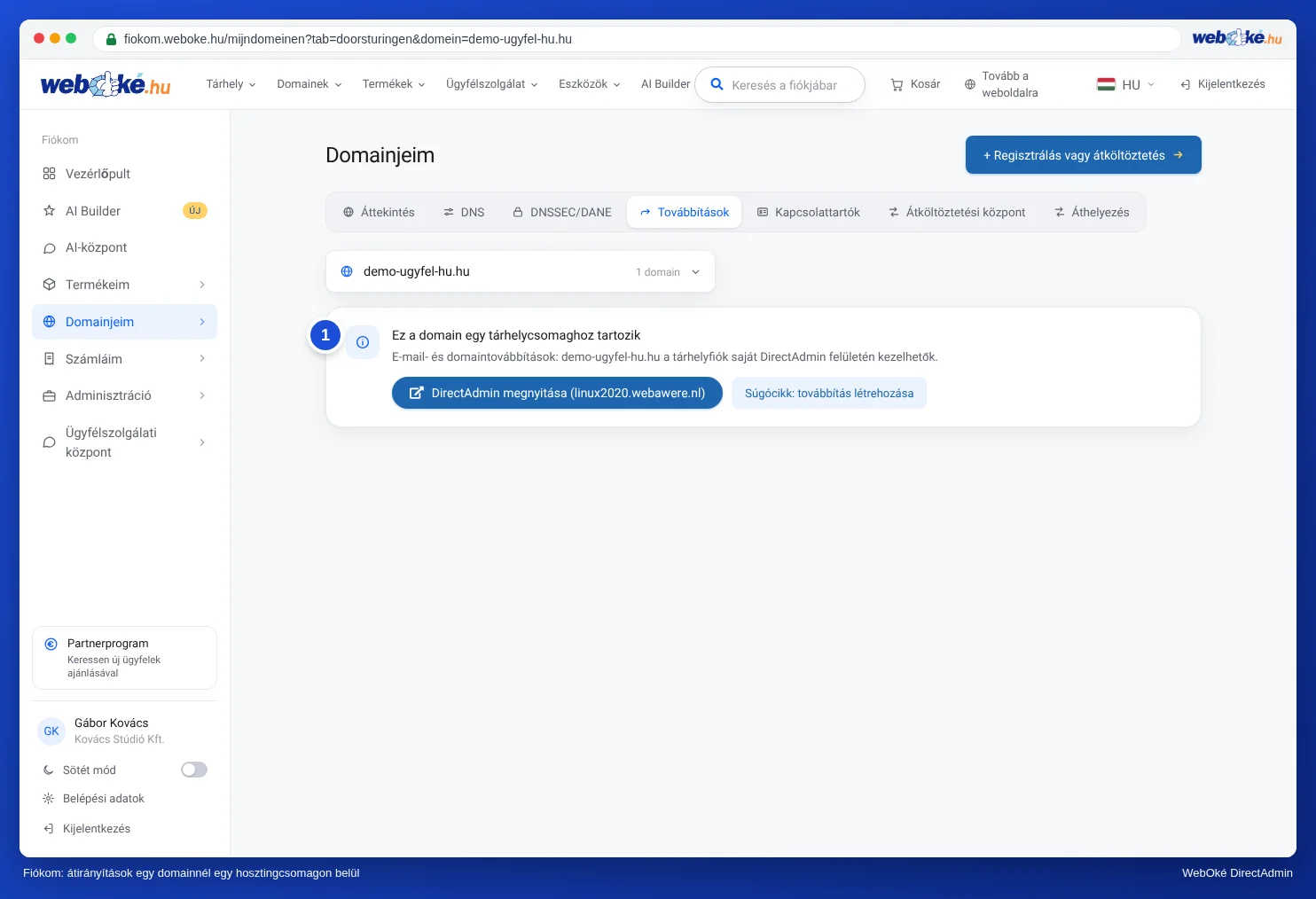Switch to the DNS tab
Screen dimensions: 1316x899
[464, 213]
